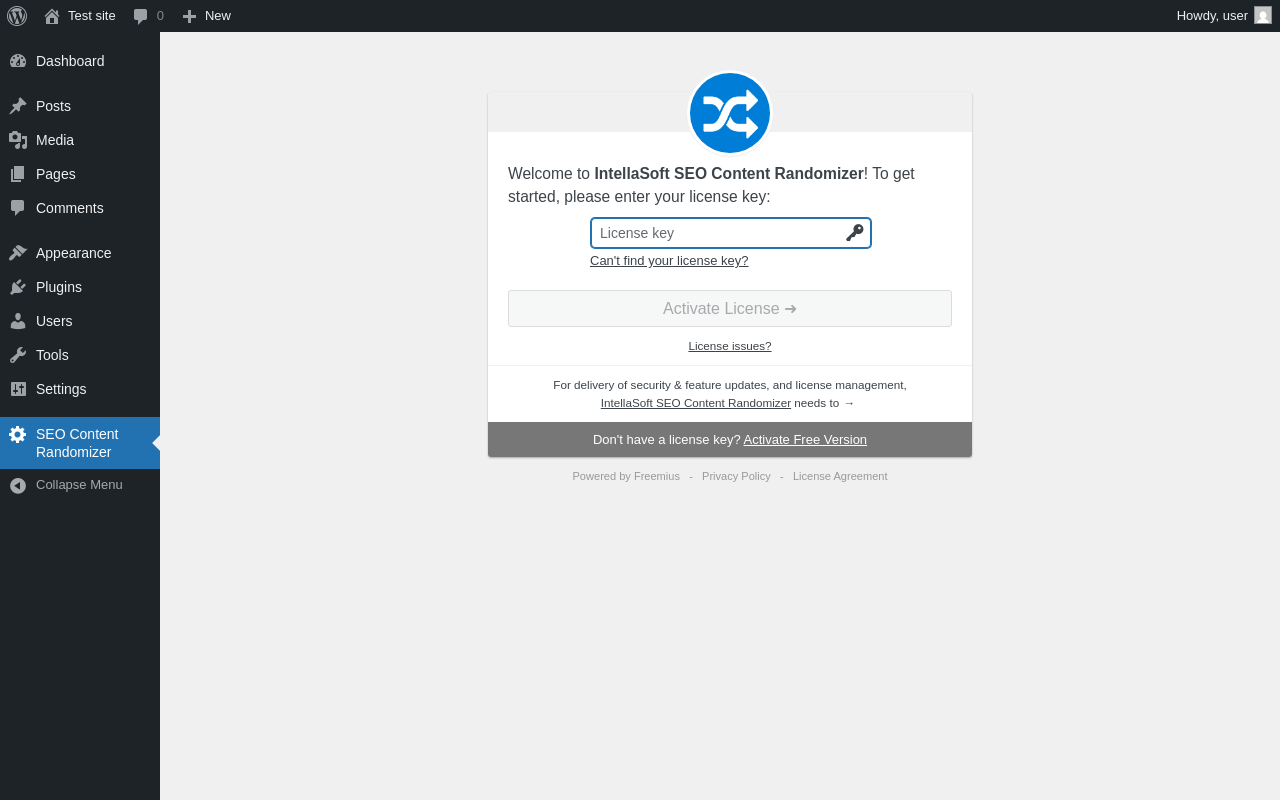Open the WordPress logo menu

click(x=17, y=16)
